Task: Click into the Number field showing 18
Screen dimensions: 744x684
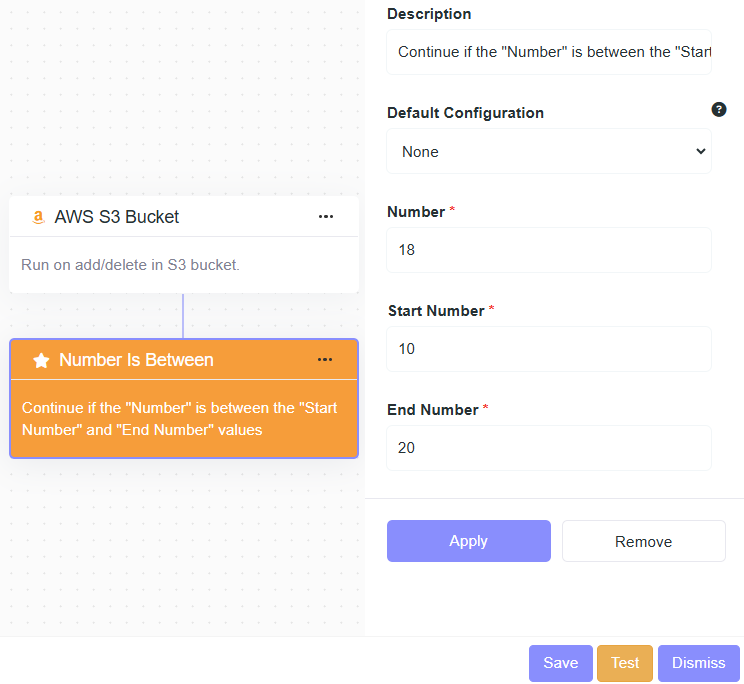Action: (548, 250)
